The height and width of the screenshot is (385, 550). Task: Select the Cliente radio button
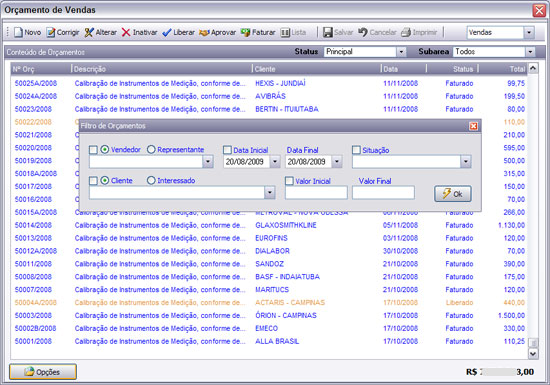click(x=105, y=181)
